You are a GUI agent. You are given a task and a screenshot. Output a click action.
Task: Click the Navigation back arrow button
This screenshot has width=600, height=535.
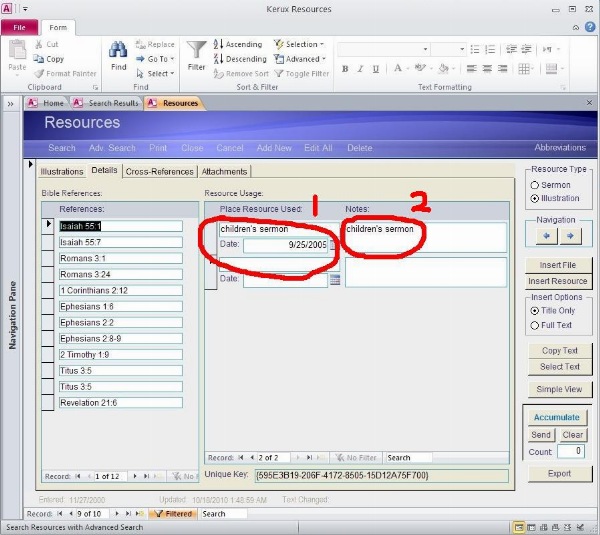pos(546,236)
